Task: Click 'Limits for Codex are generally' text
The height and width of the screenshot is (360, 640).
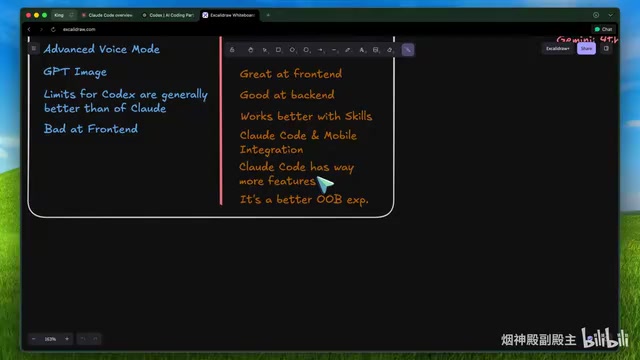Action: pos(126,94)
